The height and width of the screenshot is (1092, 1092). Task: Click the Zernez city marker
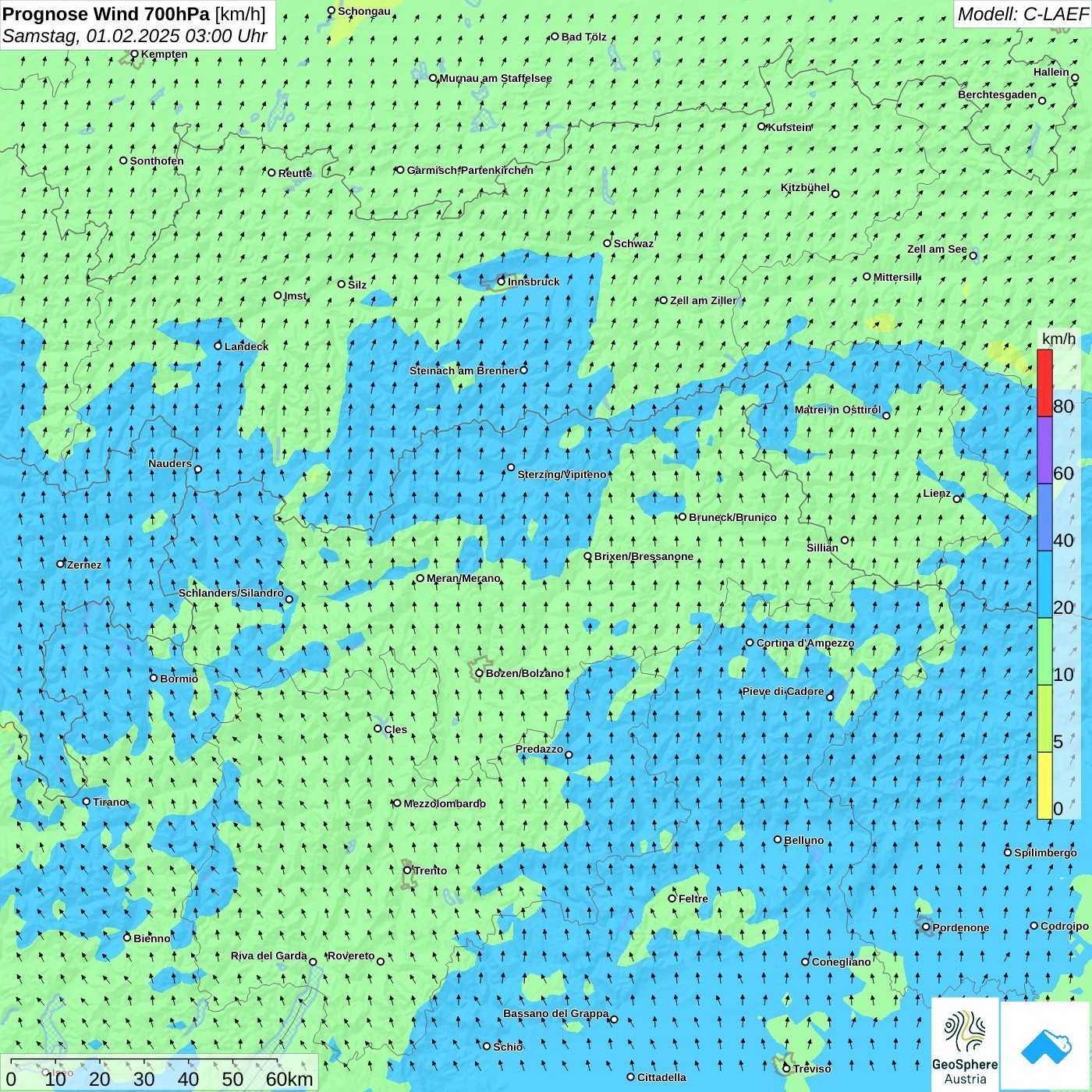click(60, 564)
